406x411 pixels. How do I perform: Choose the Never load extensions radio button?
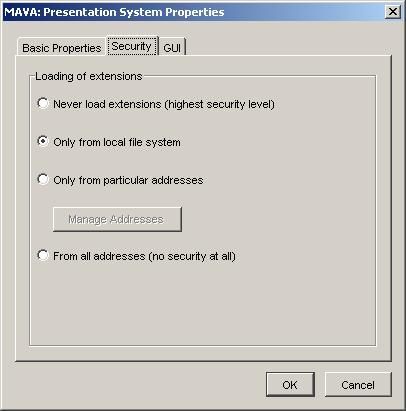(43, 103)
